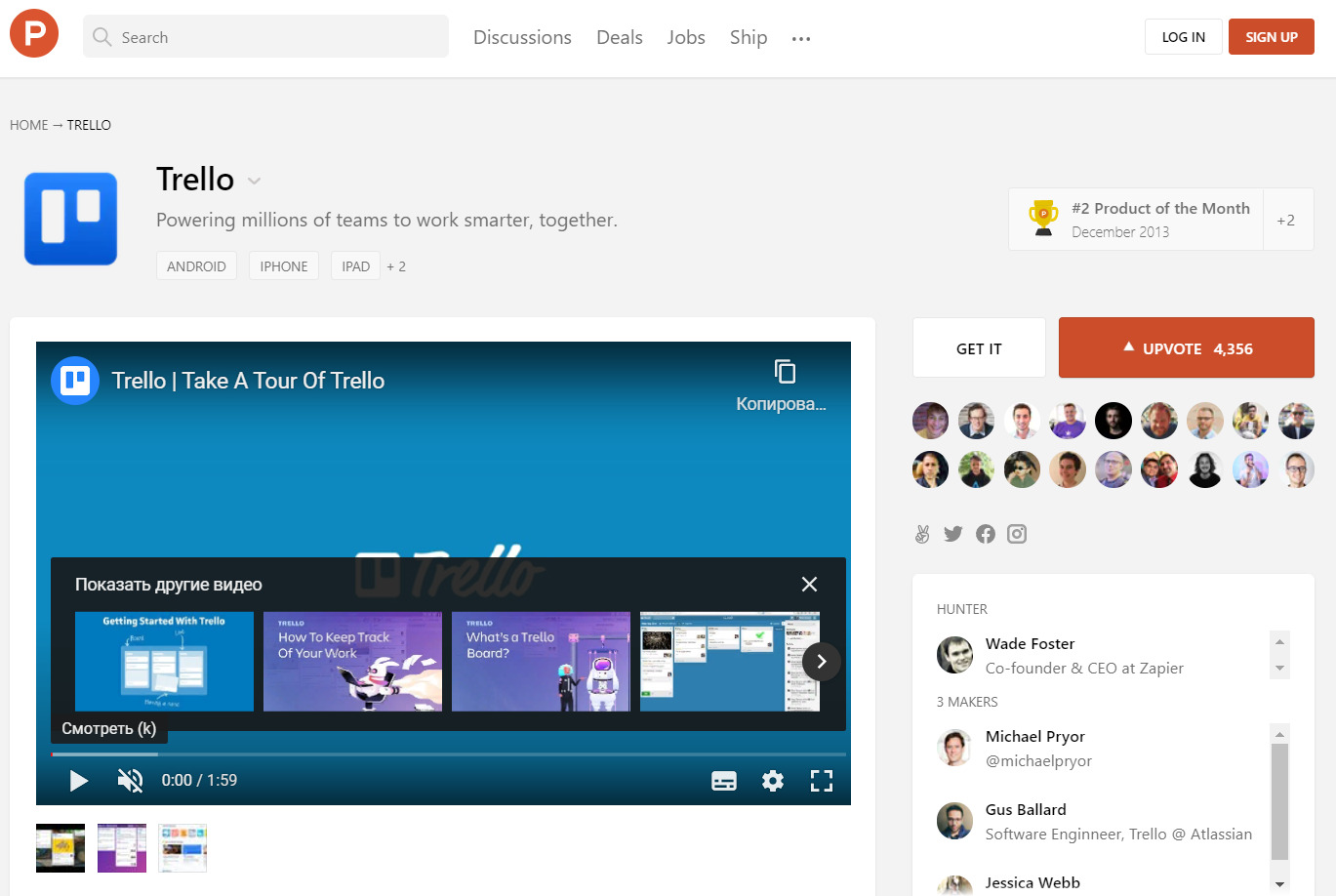The width and height of the screenshot is (1336, 896).
Task: Open the Product Hunt home logo
Action: click(34, 33)
